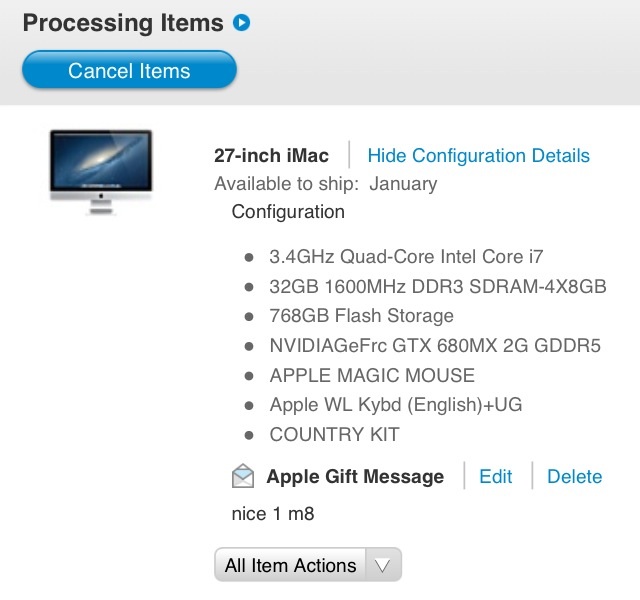Click the Available to ship January text
The height and width of the screenshot is (600, 640).
(x=326, y=184)
